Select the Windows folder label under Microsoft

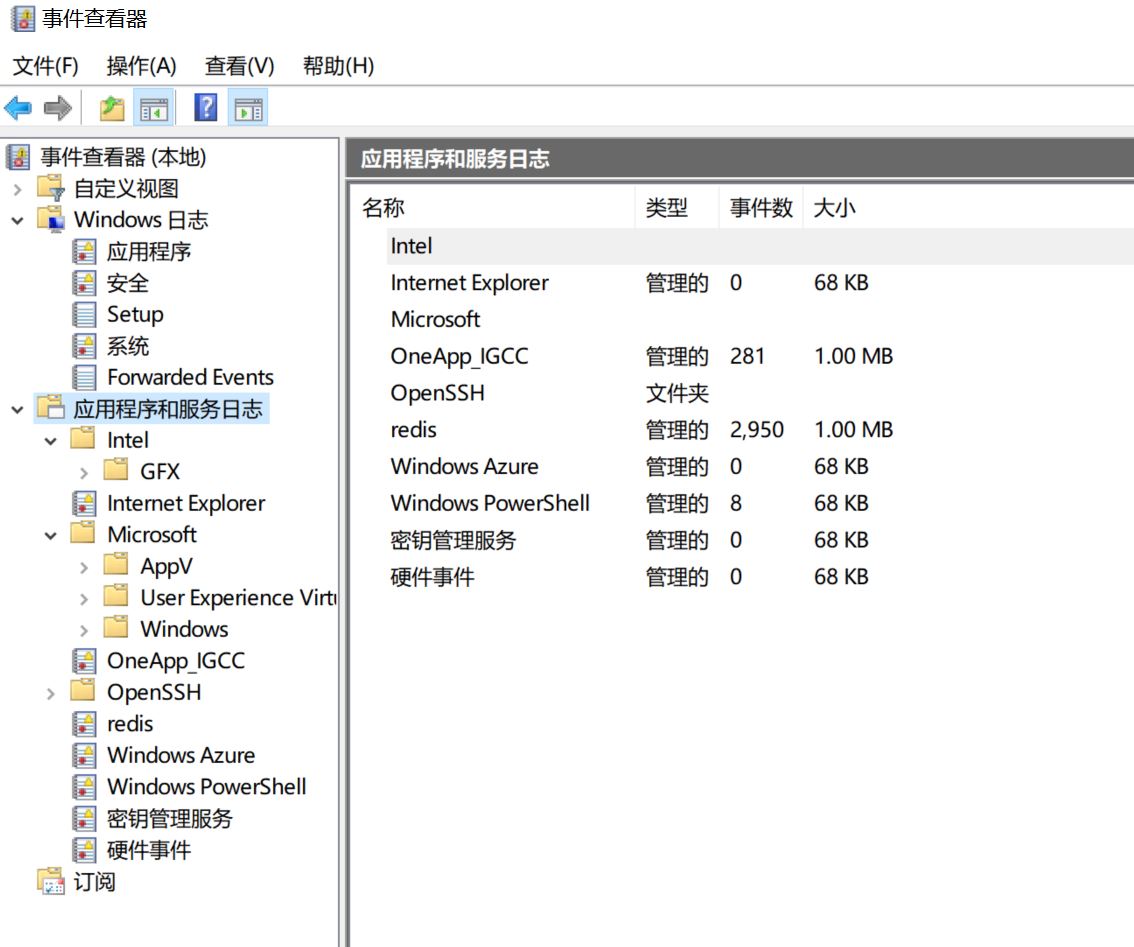click(184, 629)
